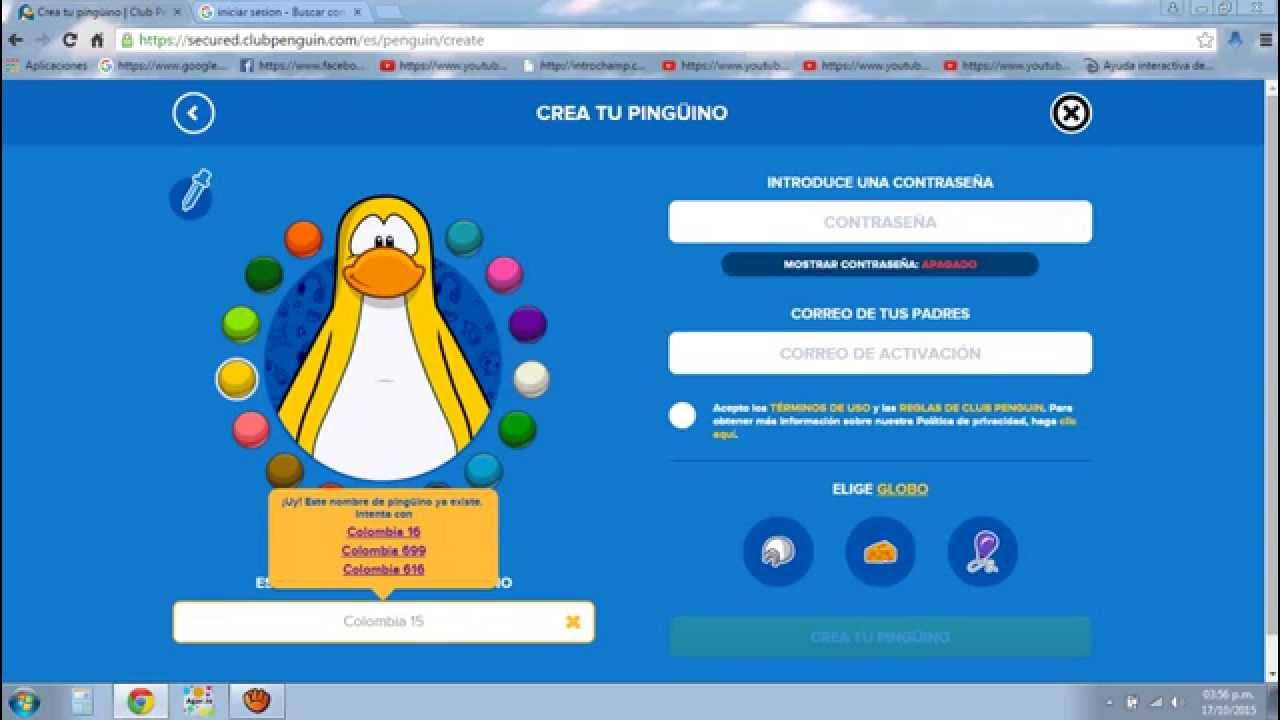Image resolution: width=1280 pixels, height=720 pixels.
Task: Click Chrome's forward navigation arrow
Action: [x=42, y=40]
